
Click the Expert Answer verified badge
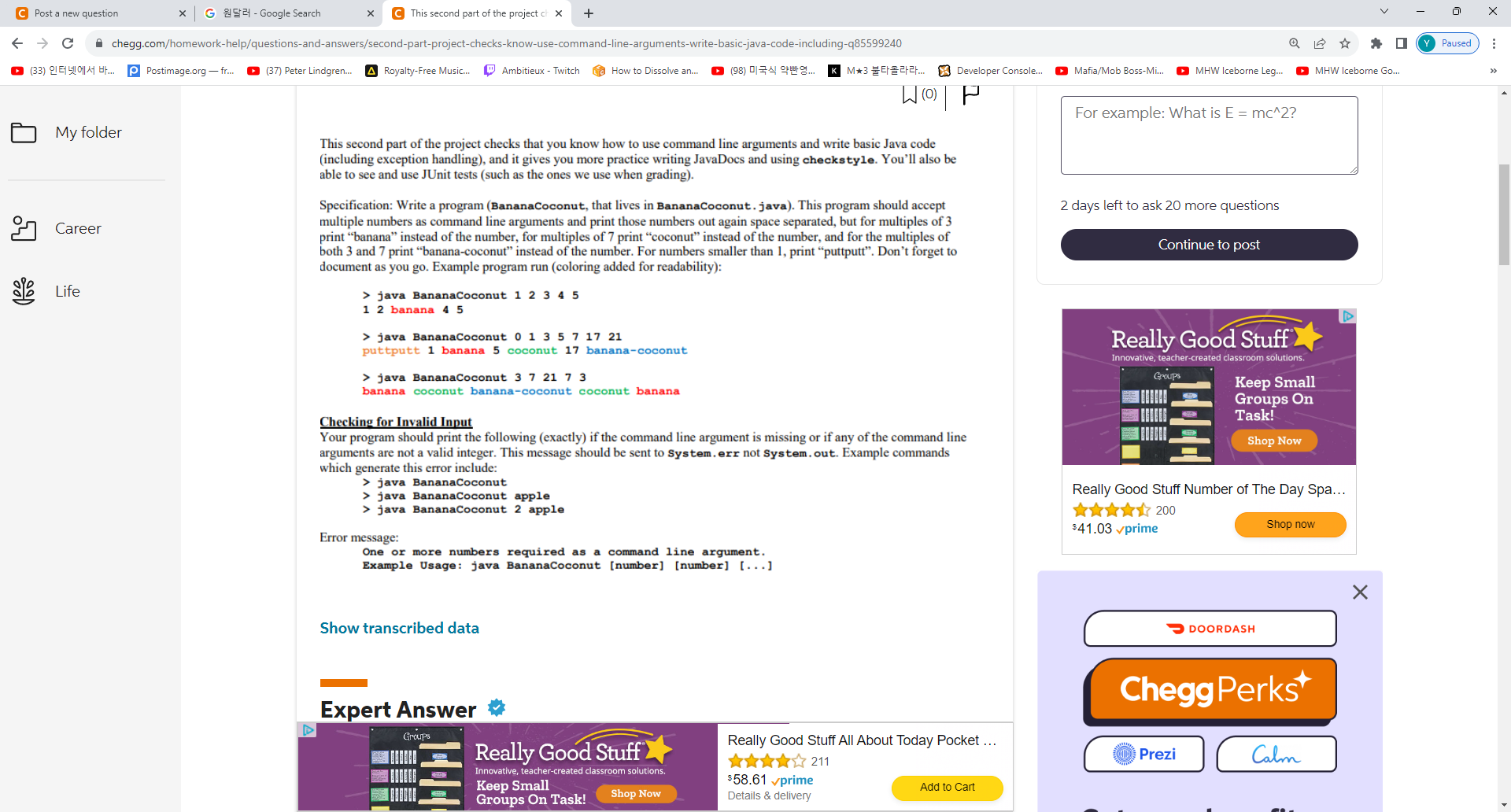tap(496, 708)
